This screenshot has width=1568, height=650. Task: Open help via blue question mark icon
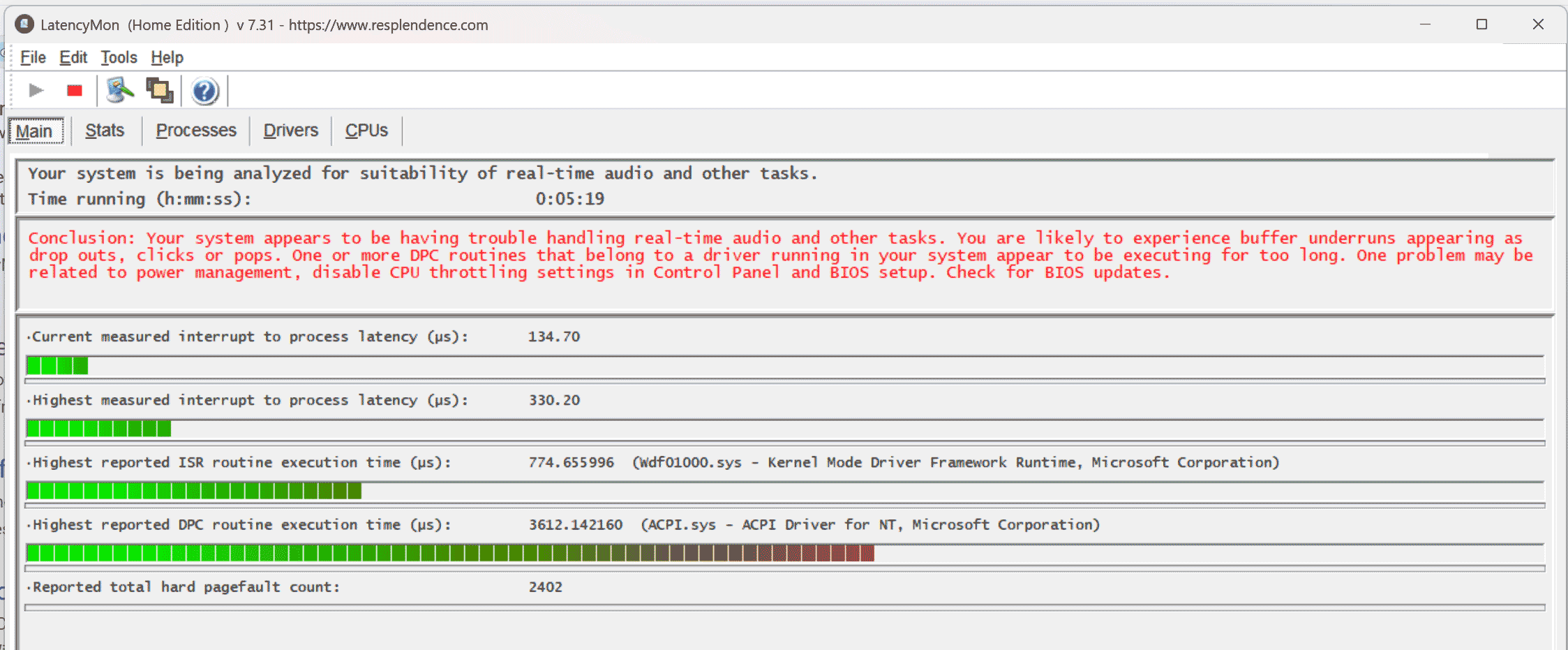pyautogui.click(x=205, y=91)
